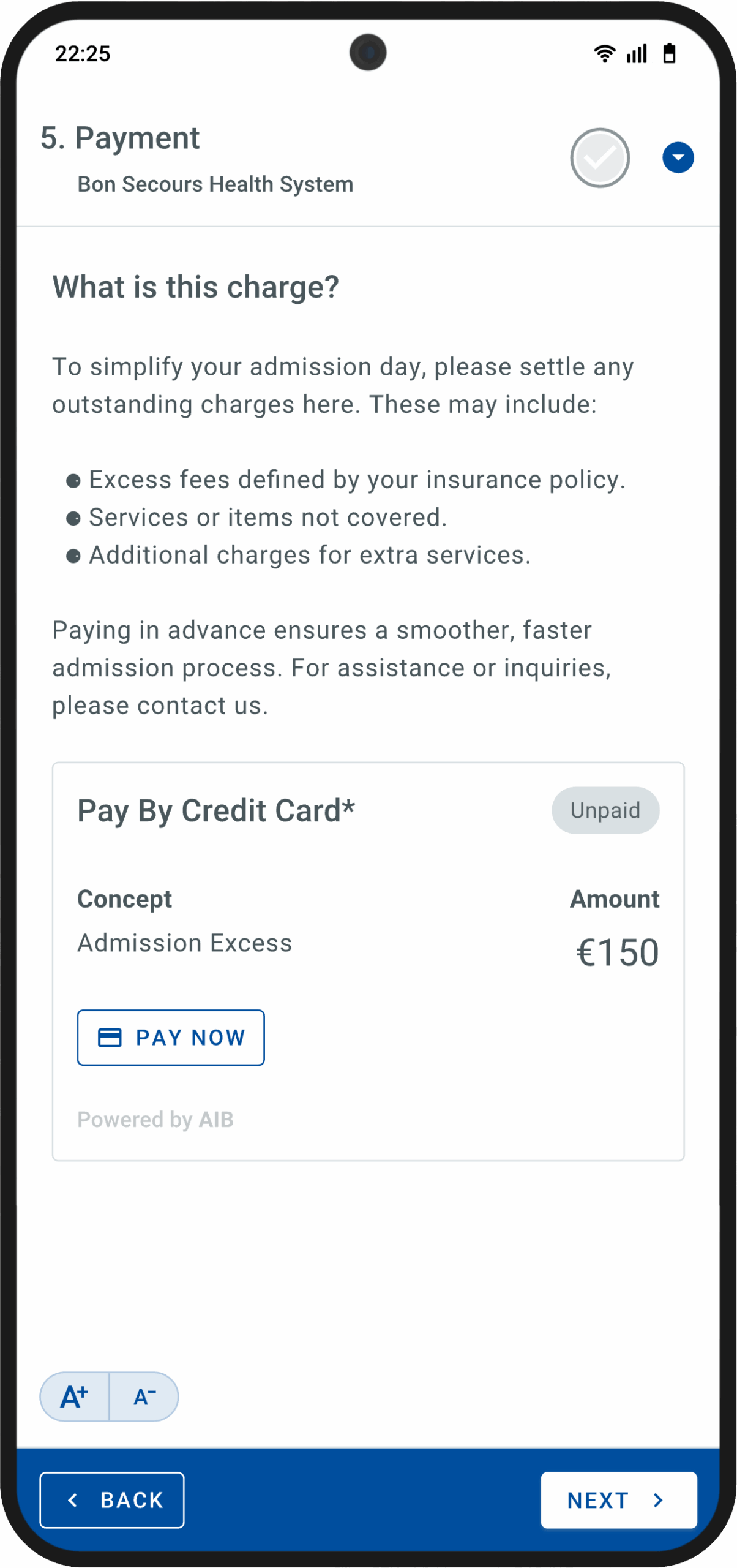
Task: Click the 'Powered by AIB' text
Action: (x=155, y=1120)
